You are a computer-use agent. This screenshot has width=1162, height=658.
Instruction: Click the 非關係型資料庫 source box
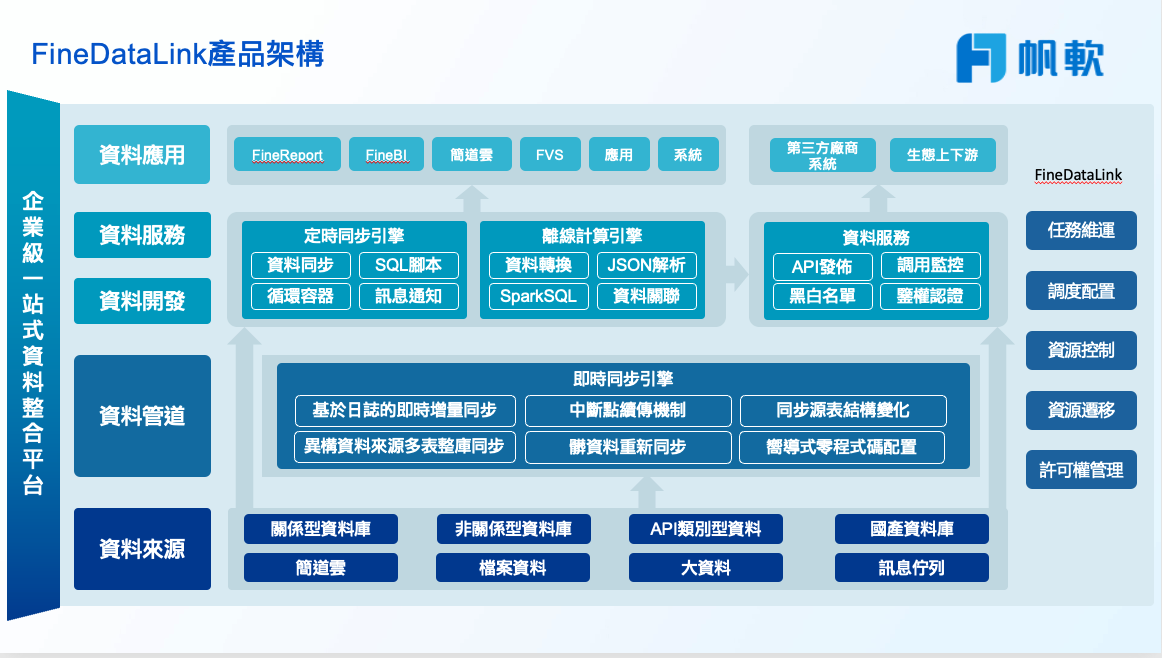514,529
